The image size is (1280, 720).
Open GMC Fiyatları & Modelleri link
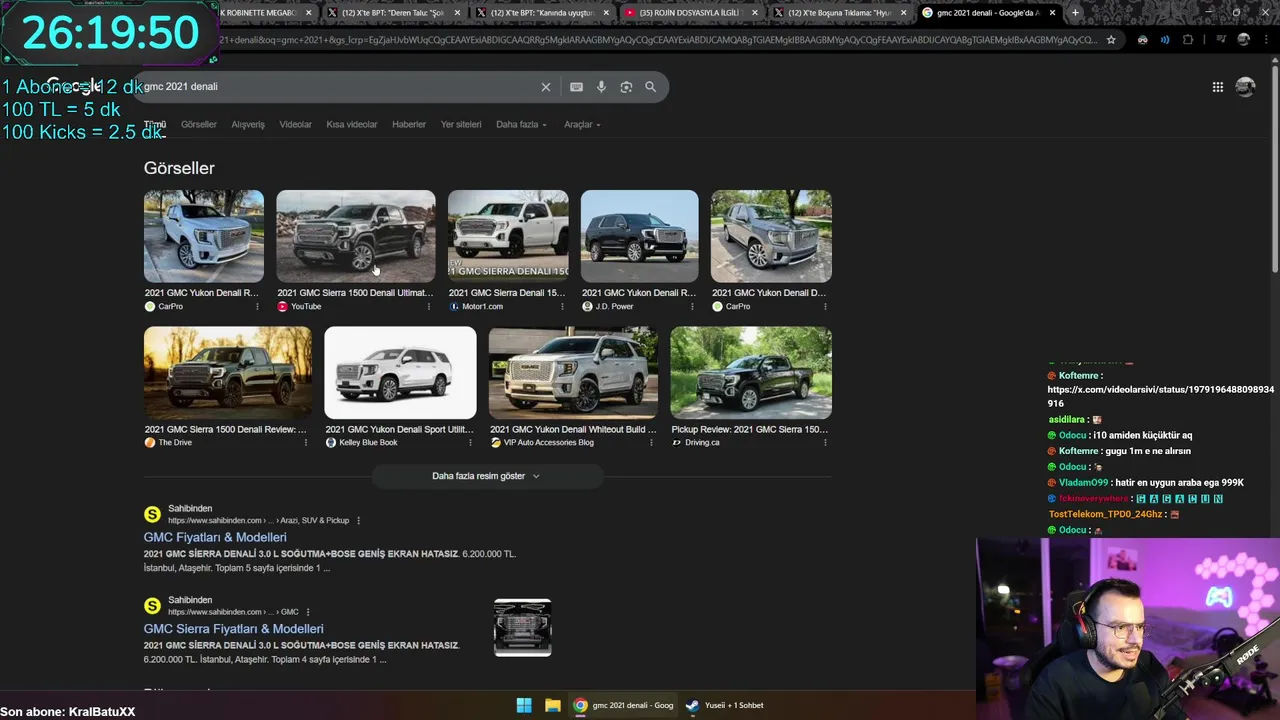[215, 537]
